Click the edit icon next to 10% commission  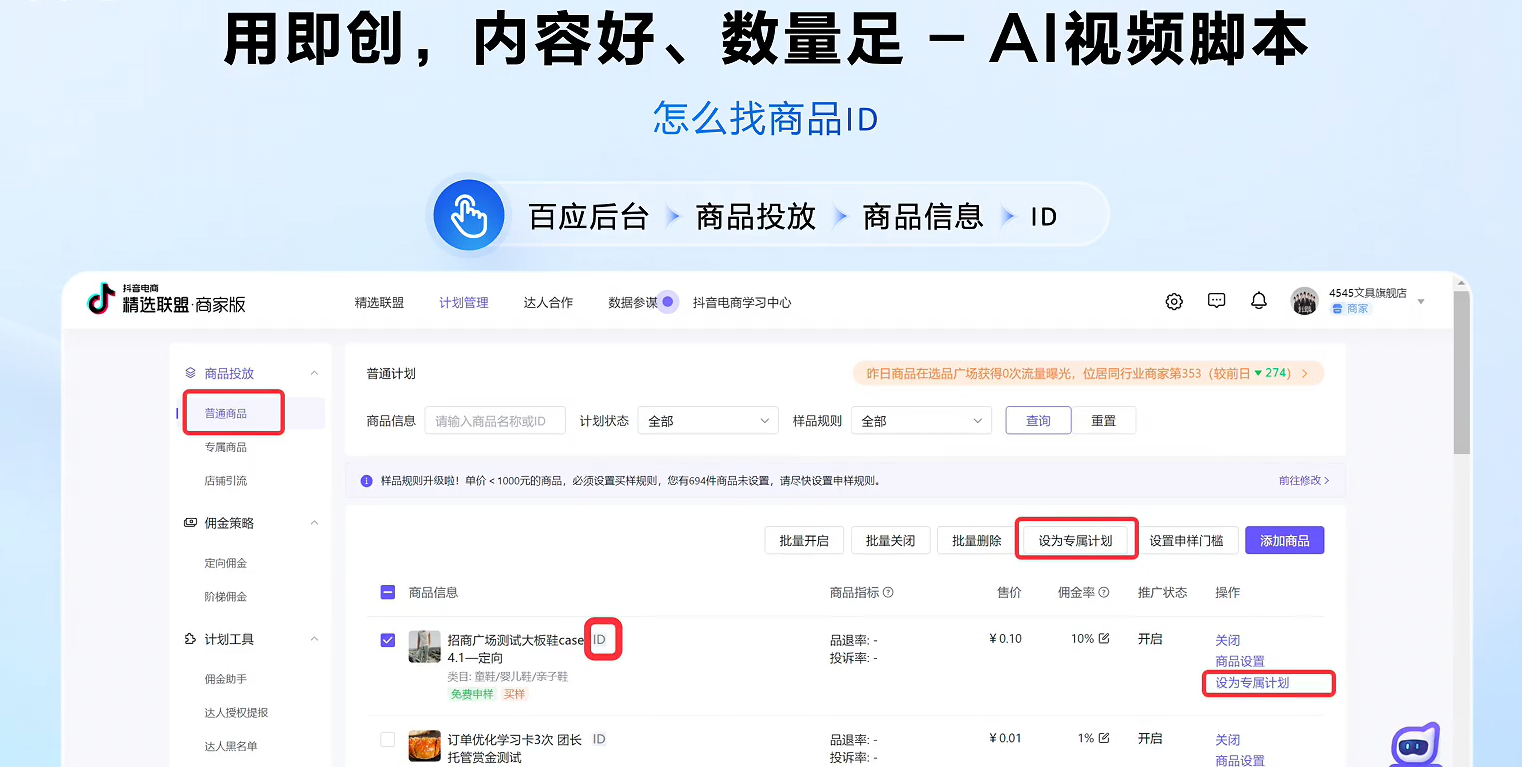(x=1104, y=638)
